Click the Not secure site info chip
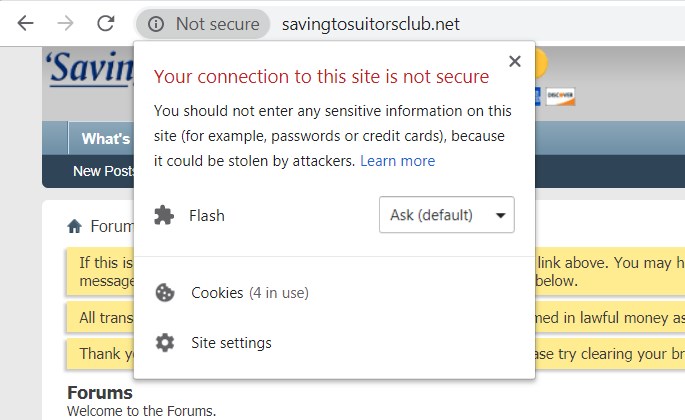The width and height of the screenshot is (685, 420). coord(204,24)
